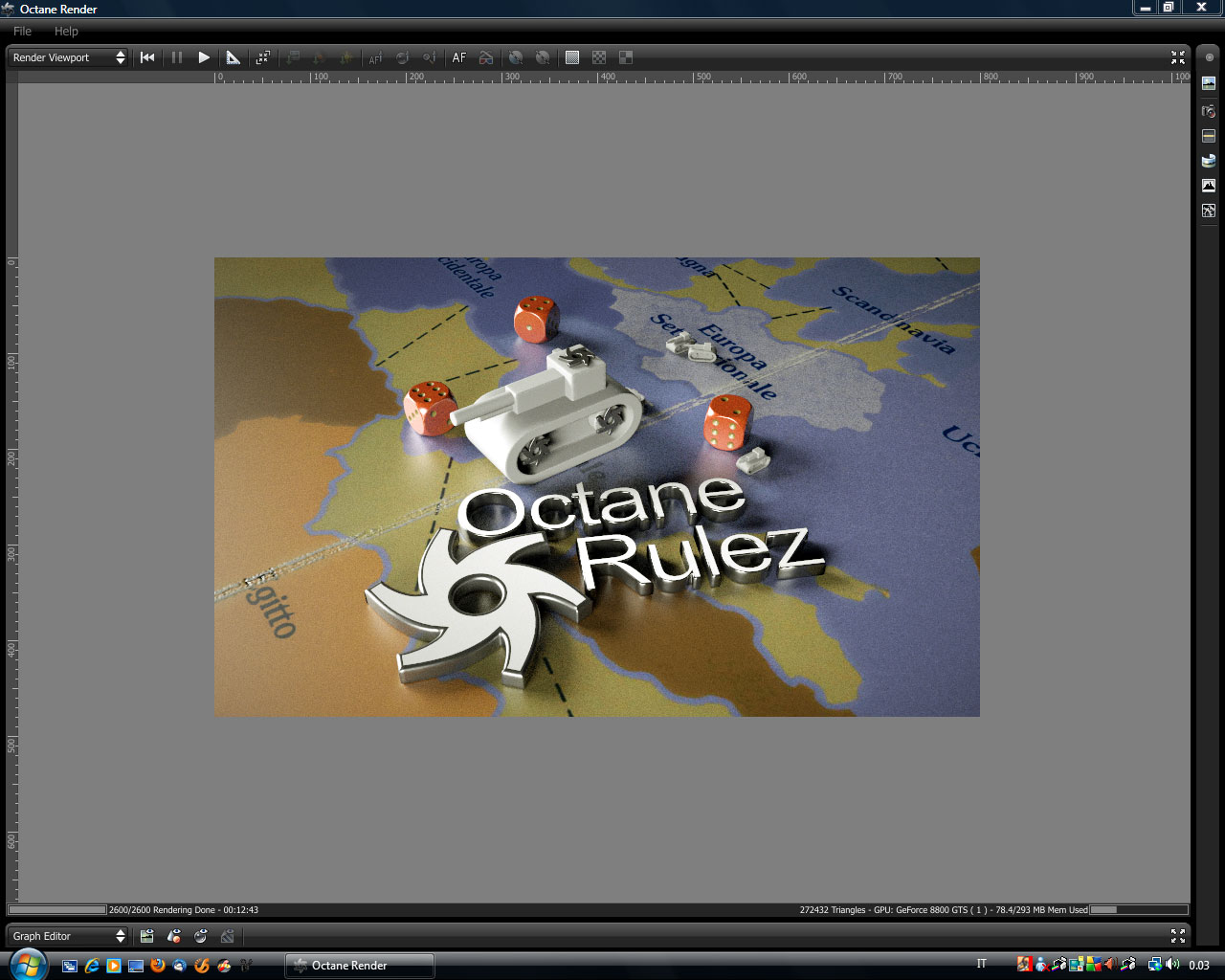The width and height of the screenshot is (1225, 980).
Task: Click the '2600/2600 Rendering Done' status text
Action: coord(184,910)
